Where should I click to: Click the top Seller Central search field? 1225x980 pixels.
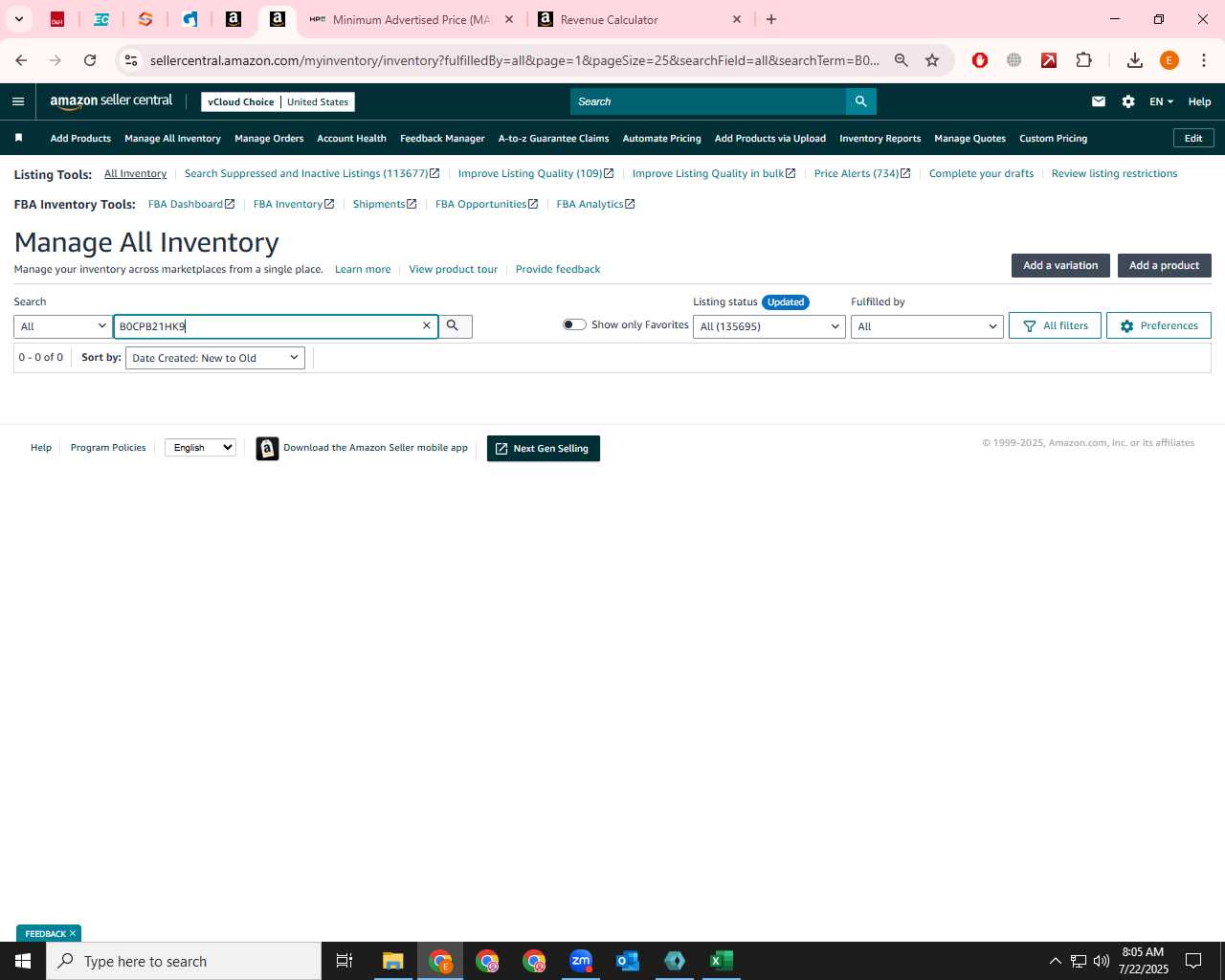point(708,101)
